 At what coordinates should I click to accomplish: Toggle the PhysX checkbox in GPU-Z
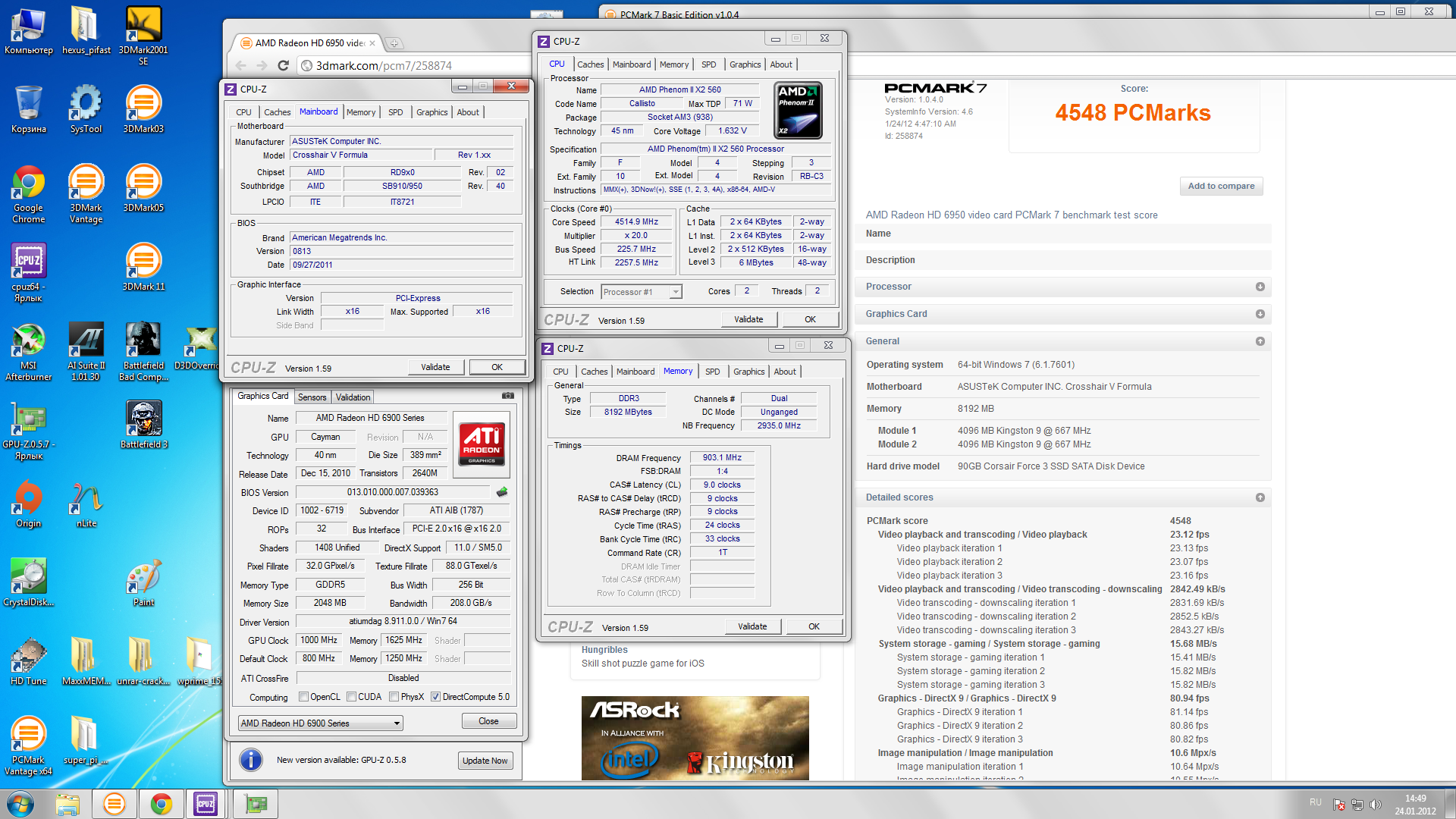pyautogui.click(x=394, y=697)
